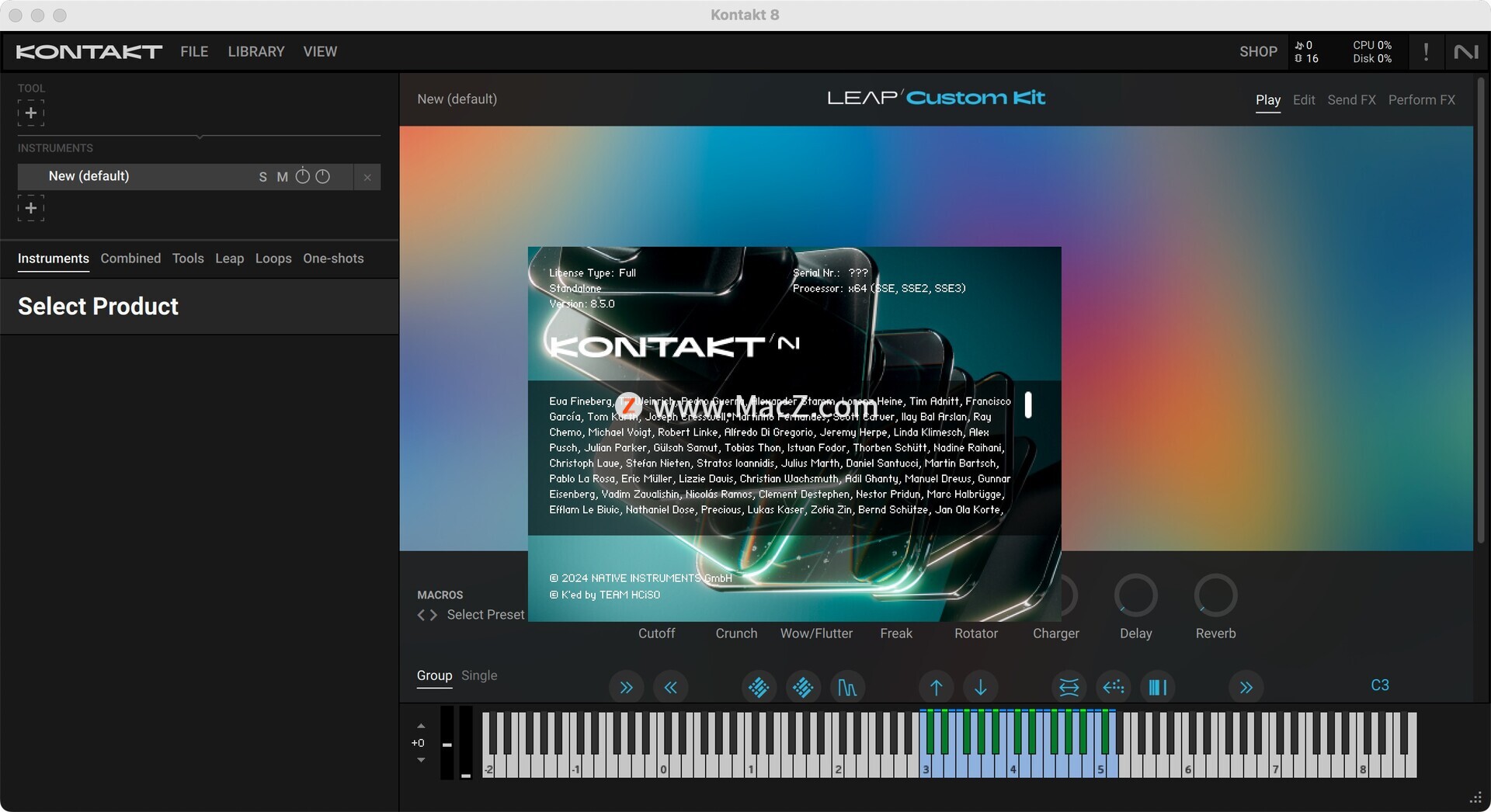Click the first round knob in the New (default) row
Screen dimensions: 1491x812
click(303, 176)
